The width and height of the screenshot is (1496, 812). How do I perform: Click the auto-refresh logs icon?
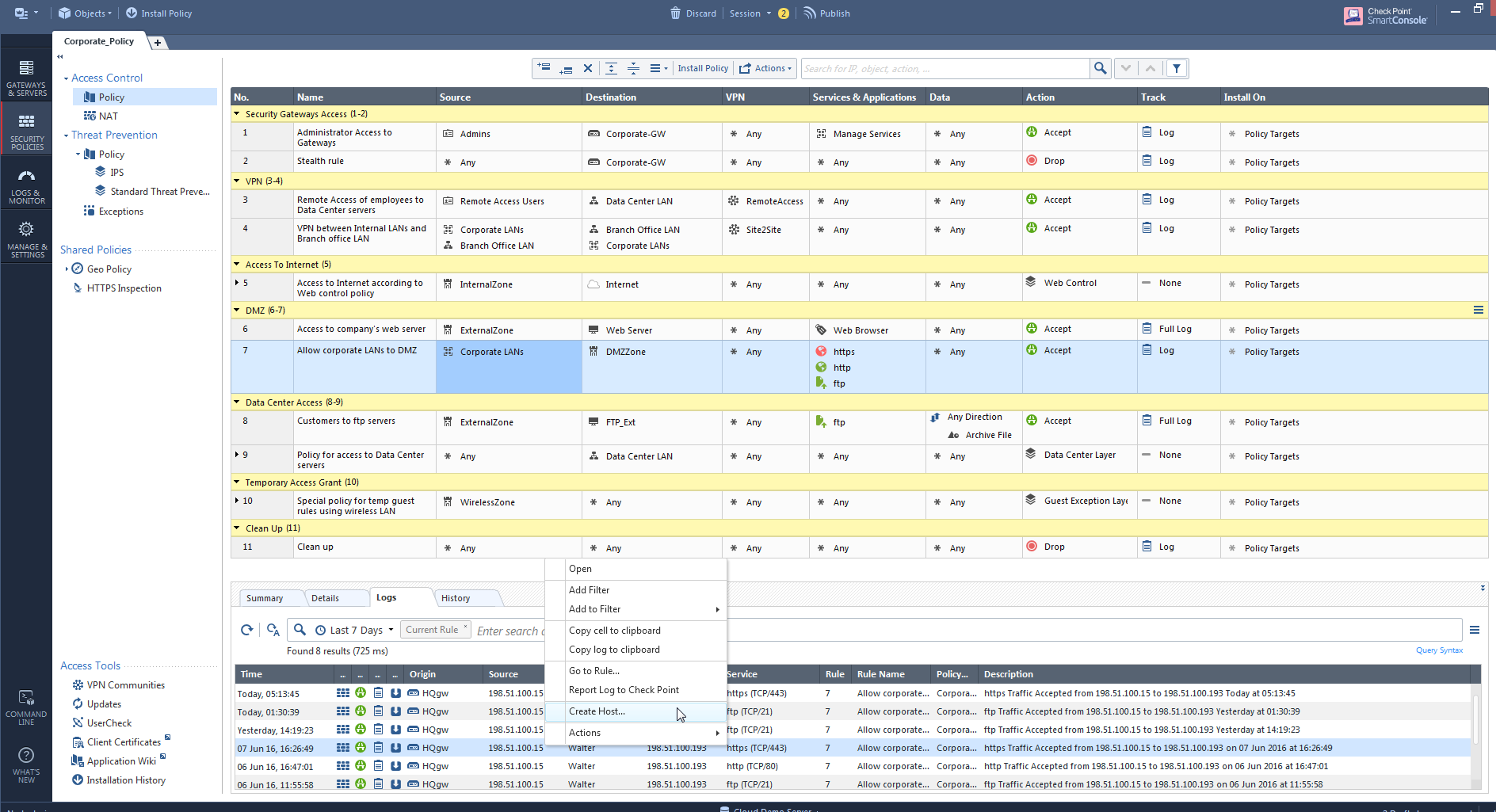[273, 630]
